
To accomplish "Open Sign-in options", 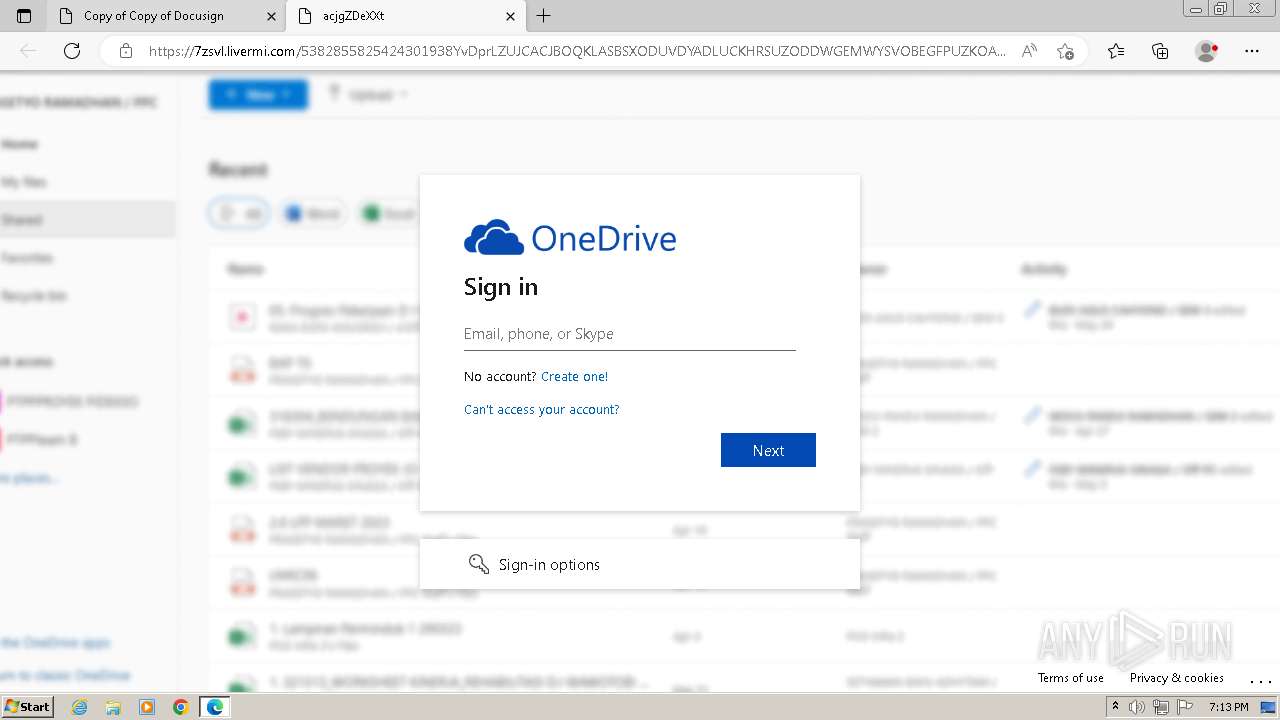I will coord(640,564).
